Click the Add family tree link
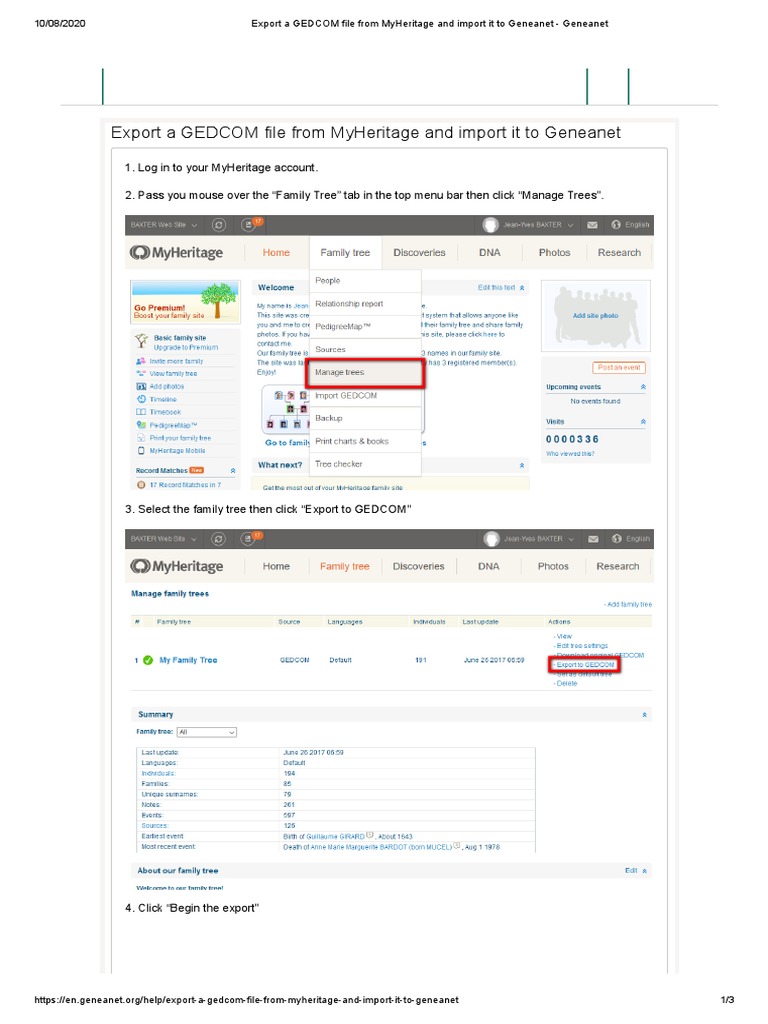The width and height of the screenshot is (768, 1024). [x=628, y=605]
